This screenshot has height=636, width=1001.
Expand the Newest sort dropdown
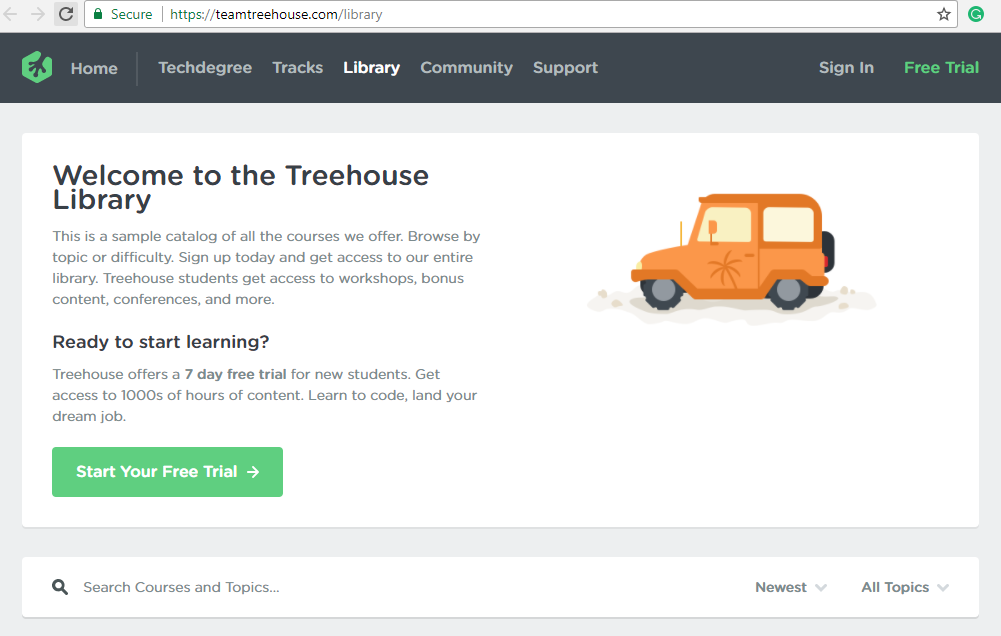791,587
